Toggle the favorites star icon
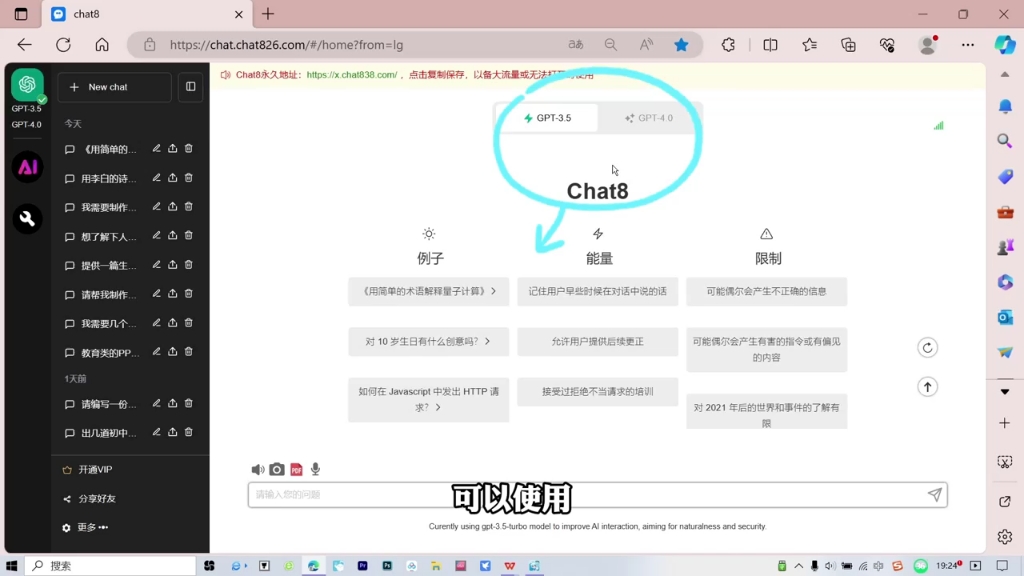The height and width of the screenshot is (576, 1024). (681, 45)
